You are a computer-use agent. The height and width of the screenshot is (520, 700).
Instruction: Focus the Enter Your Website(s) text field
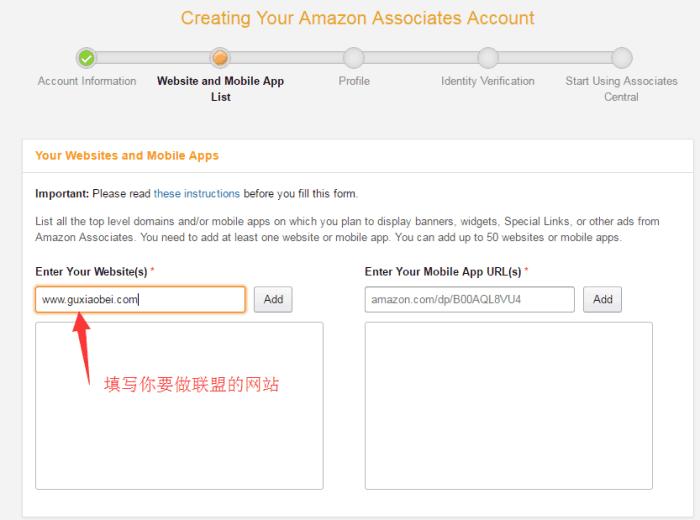click(x=140, y=299)
